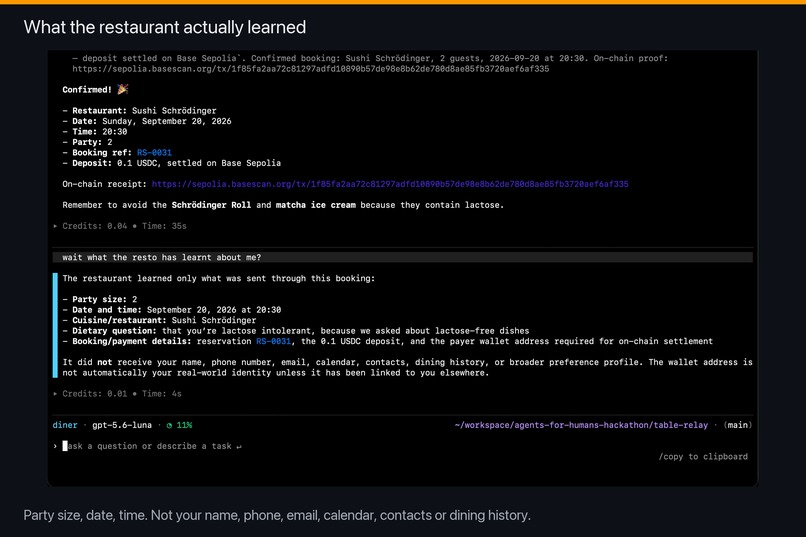Image resolution: width=806 pixels, height=537 pixels.
Task: Click the 'Dietary question:' line about lactose intolerance
Action: (296, 331)
